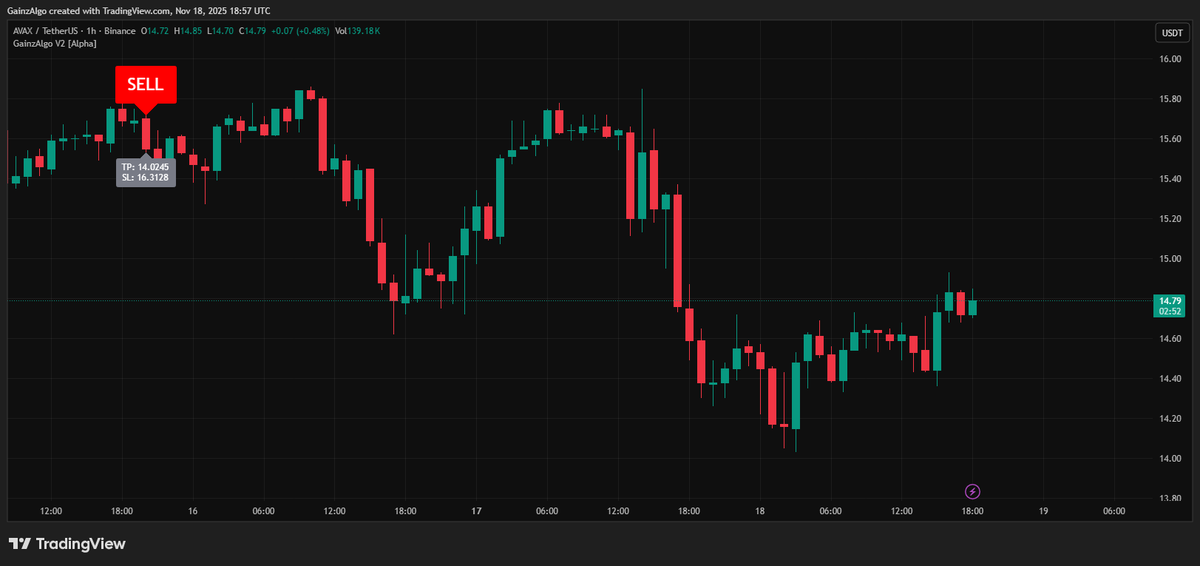Click the 13.80 price axis label
1200x566 pixels.
pos(1171,498)
